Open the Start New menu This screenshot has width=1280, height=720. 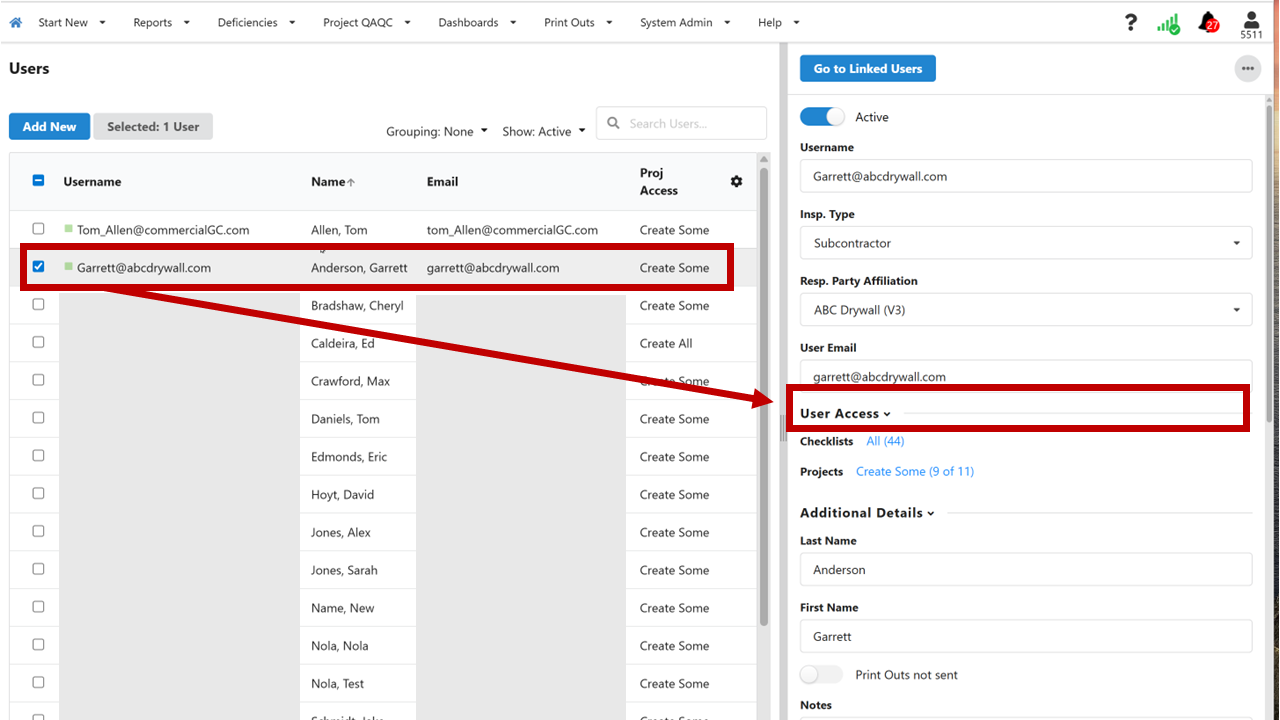pos(71,22)
